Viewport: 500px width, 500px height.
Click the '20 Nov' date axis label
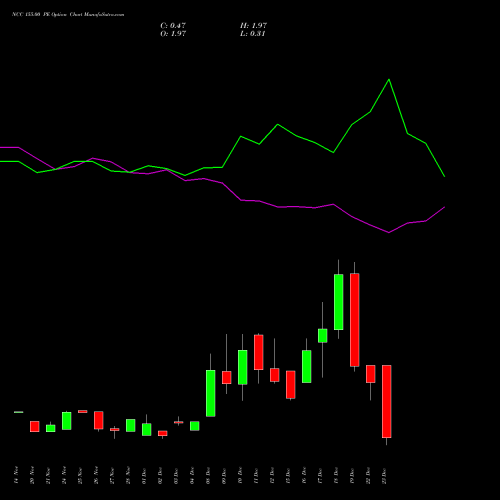click(32, 475)
